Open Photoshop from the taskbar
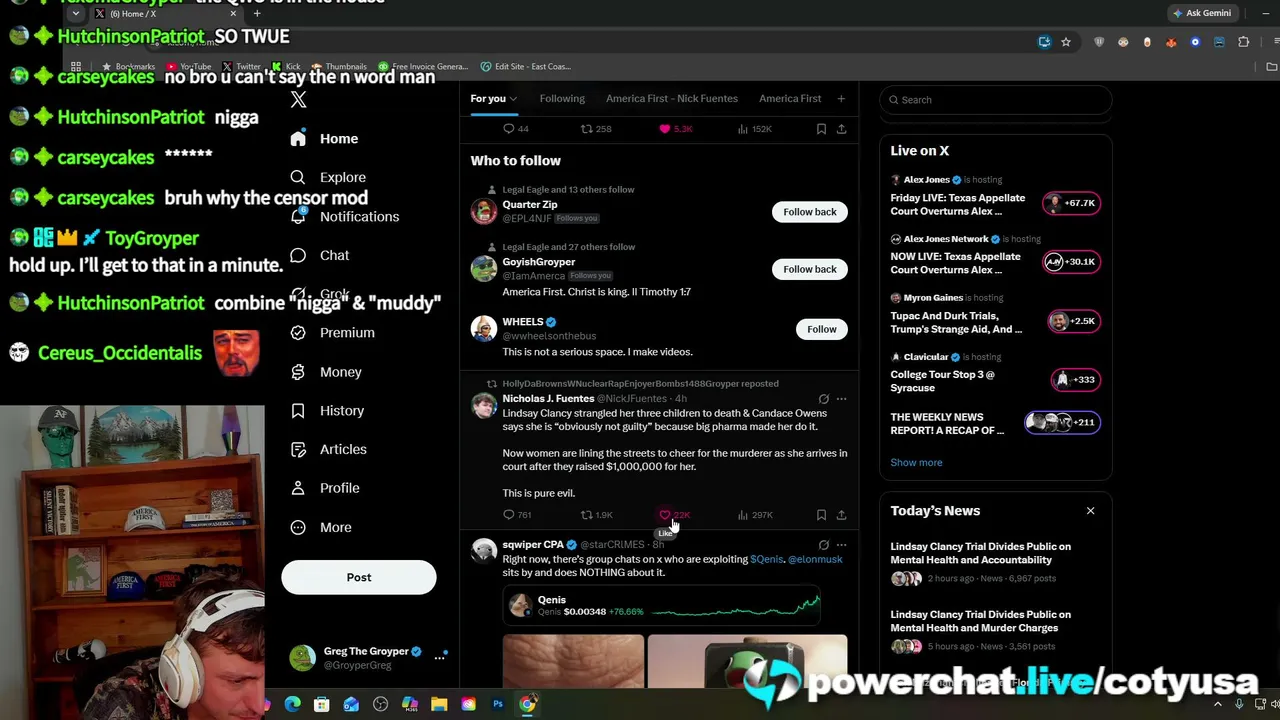 497,704
